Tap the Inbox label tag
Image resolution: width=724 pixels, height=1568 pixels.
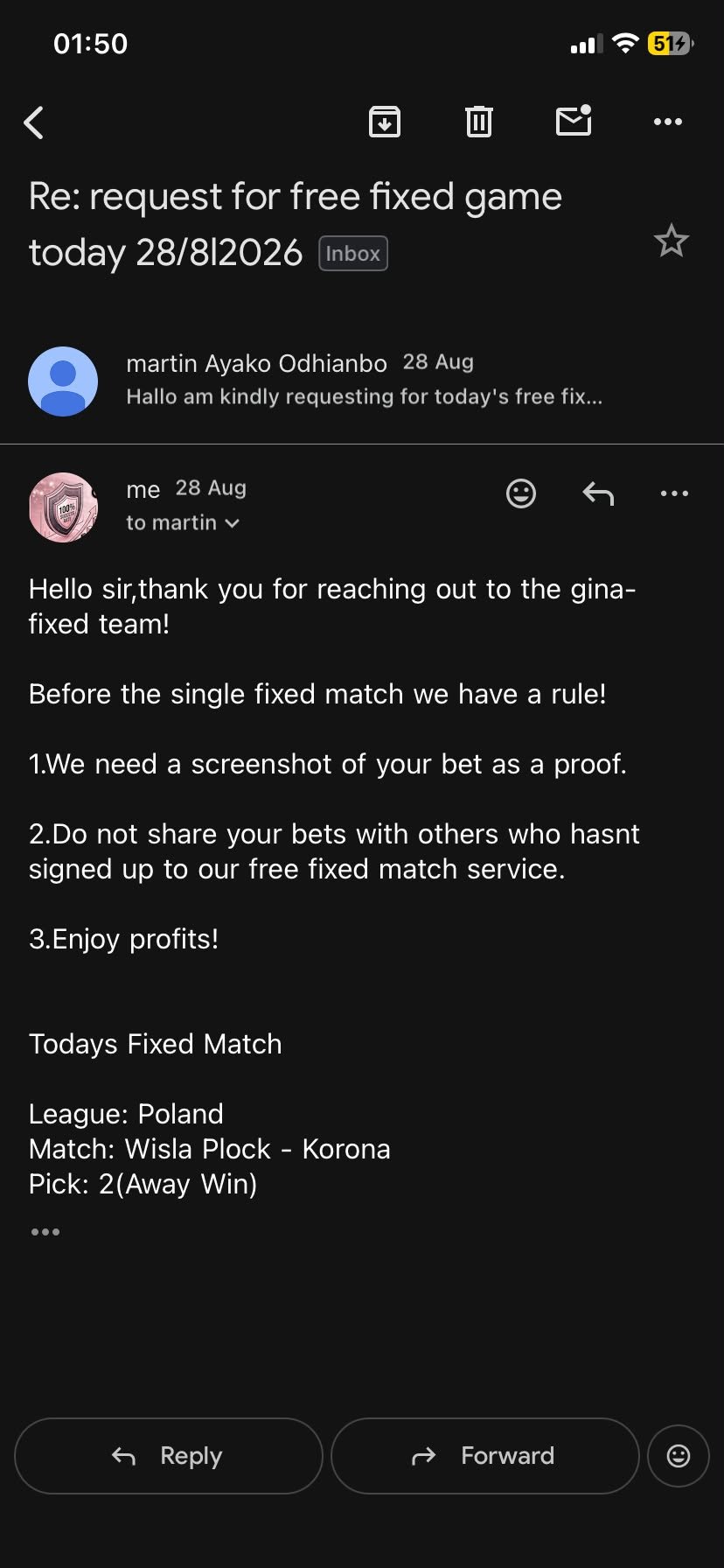[x=353, y=254]
